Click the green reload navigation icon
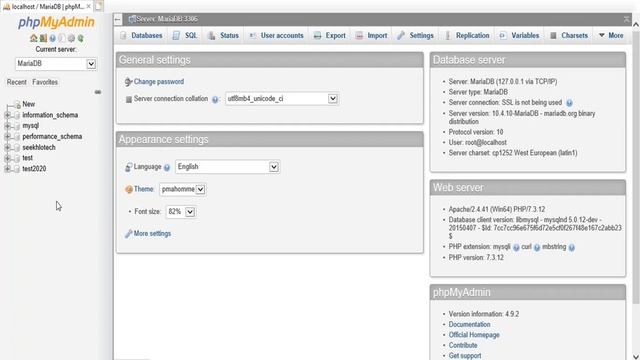640x360 pixels. coord(81,38)
